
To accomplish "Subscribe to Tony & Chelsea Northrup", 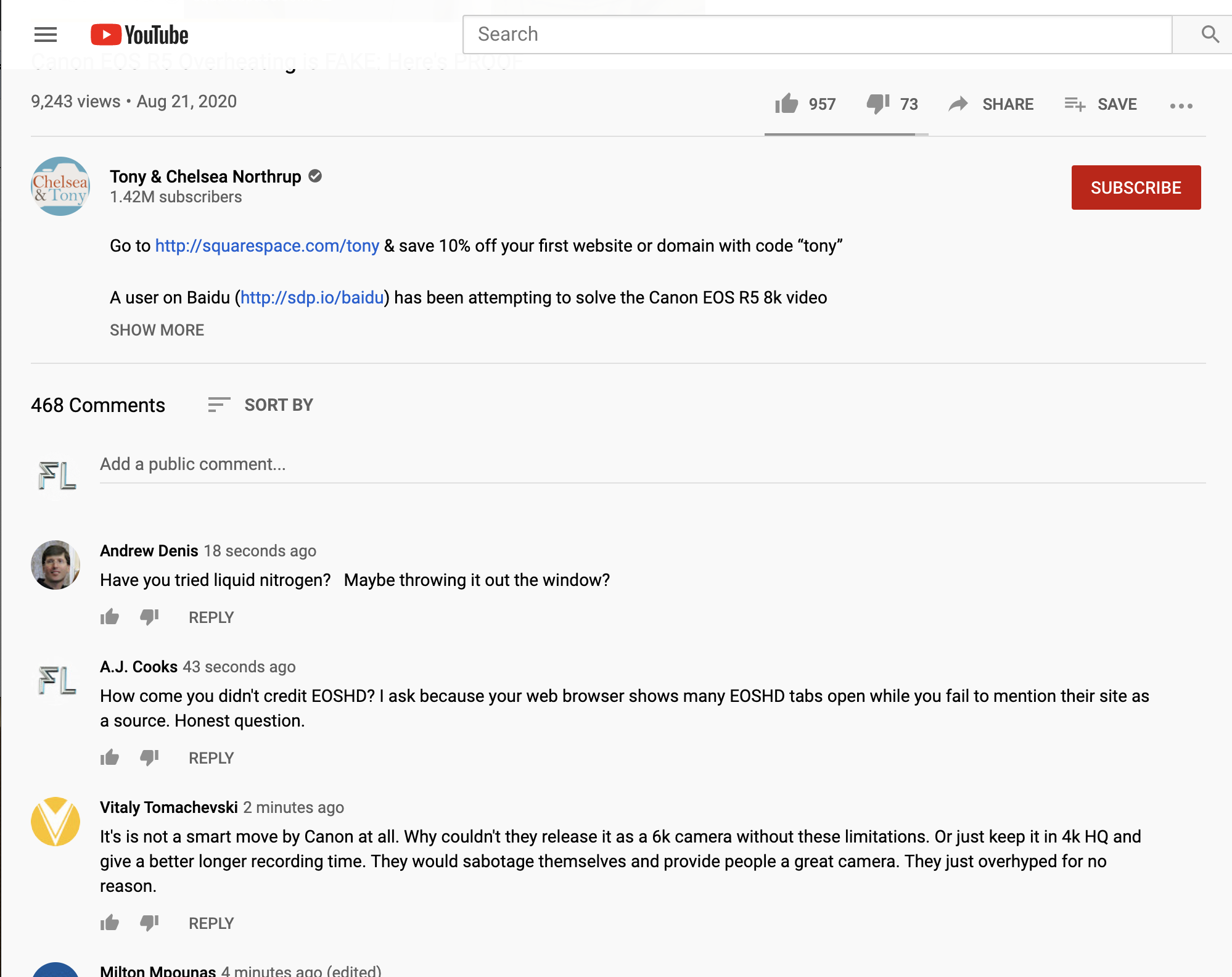I will 1136,188.
